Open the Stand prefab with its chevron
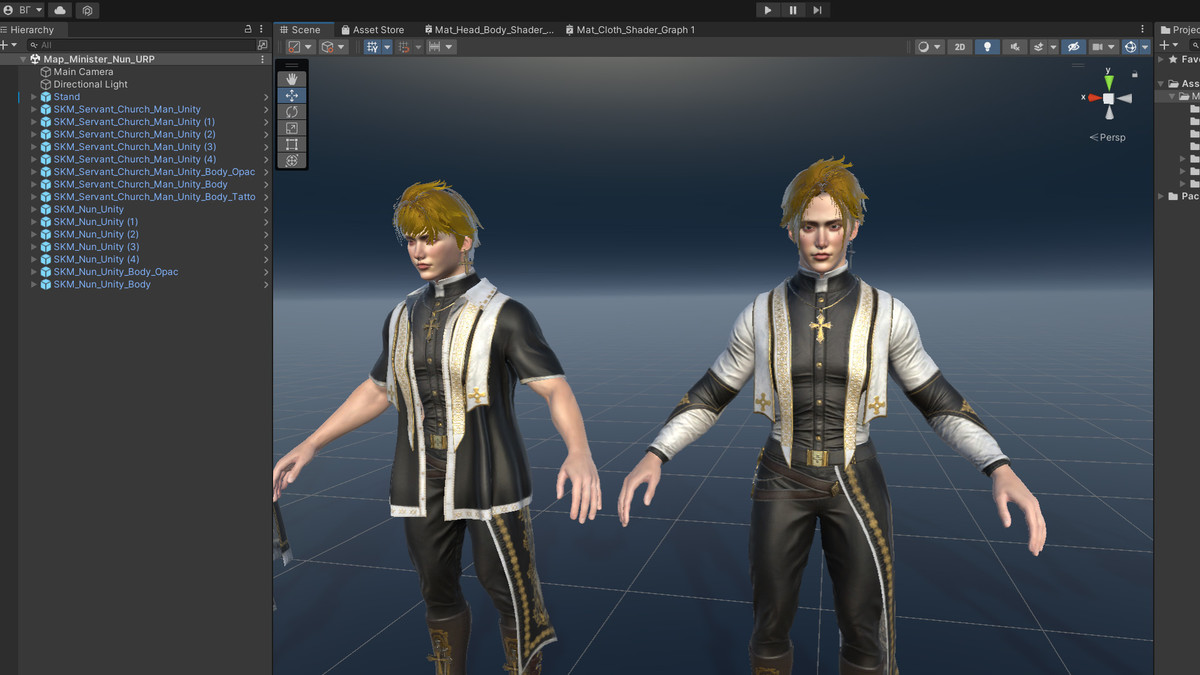Image resolution: width=1200 pixels, height=675 pixels. (266, 97)
